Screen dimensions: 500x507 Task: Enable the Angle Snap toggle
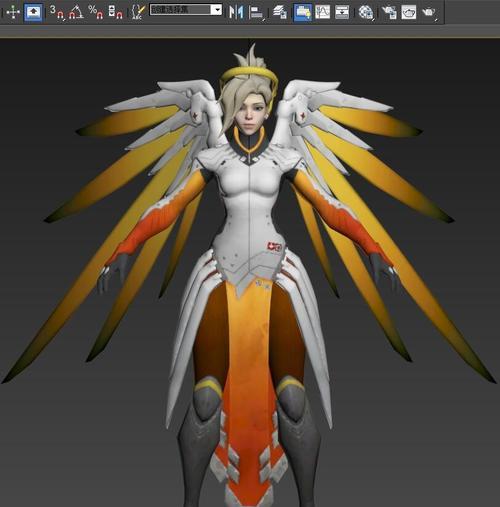(x=76, y=12)
